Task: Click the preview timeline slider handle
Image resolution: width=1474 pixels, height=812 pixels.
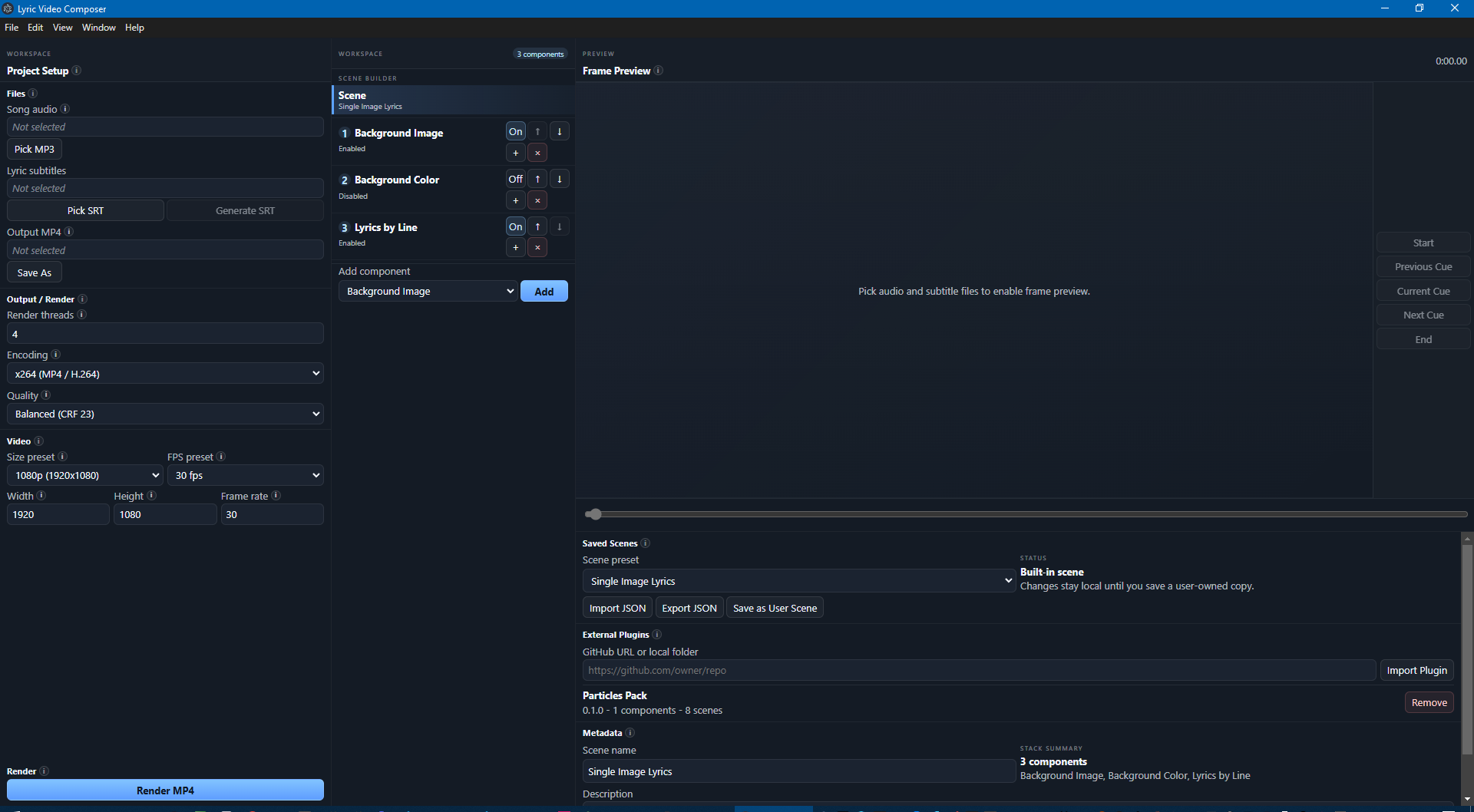Action: (x=596, y=514)
